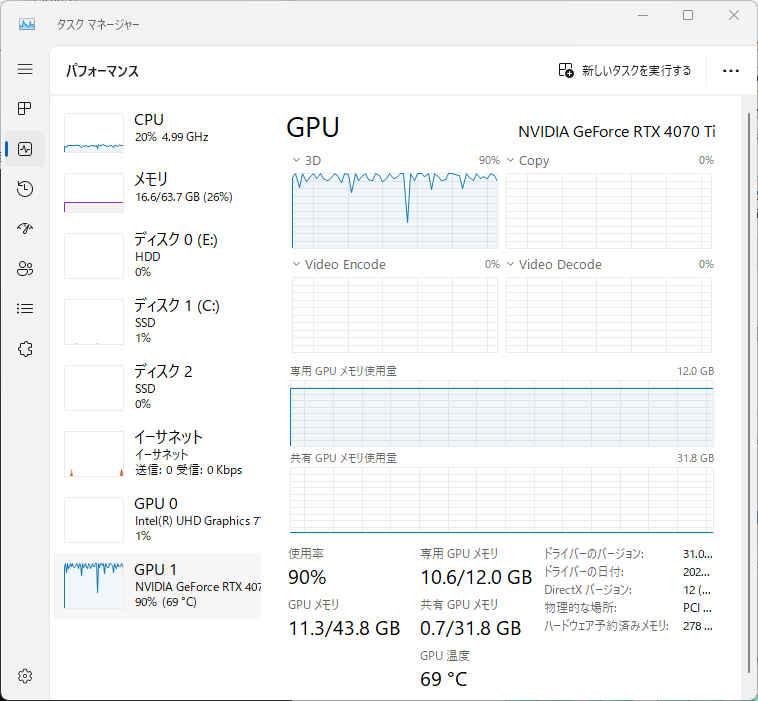The width and height of the screenshot is (758, 701).
Task: Open the Users page icon
Action: click(25, 268)
